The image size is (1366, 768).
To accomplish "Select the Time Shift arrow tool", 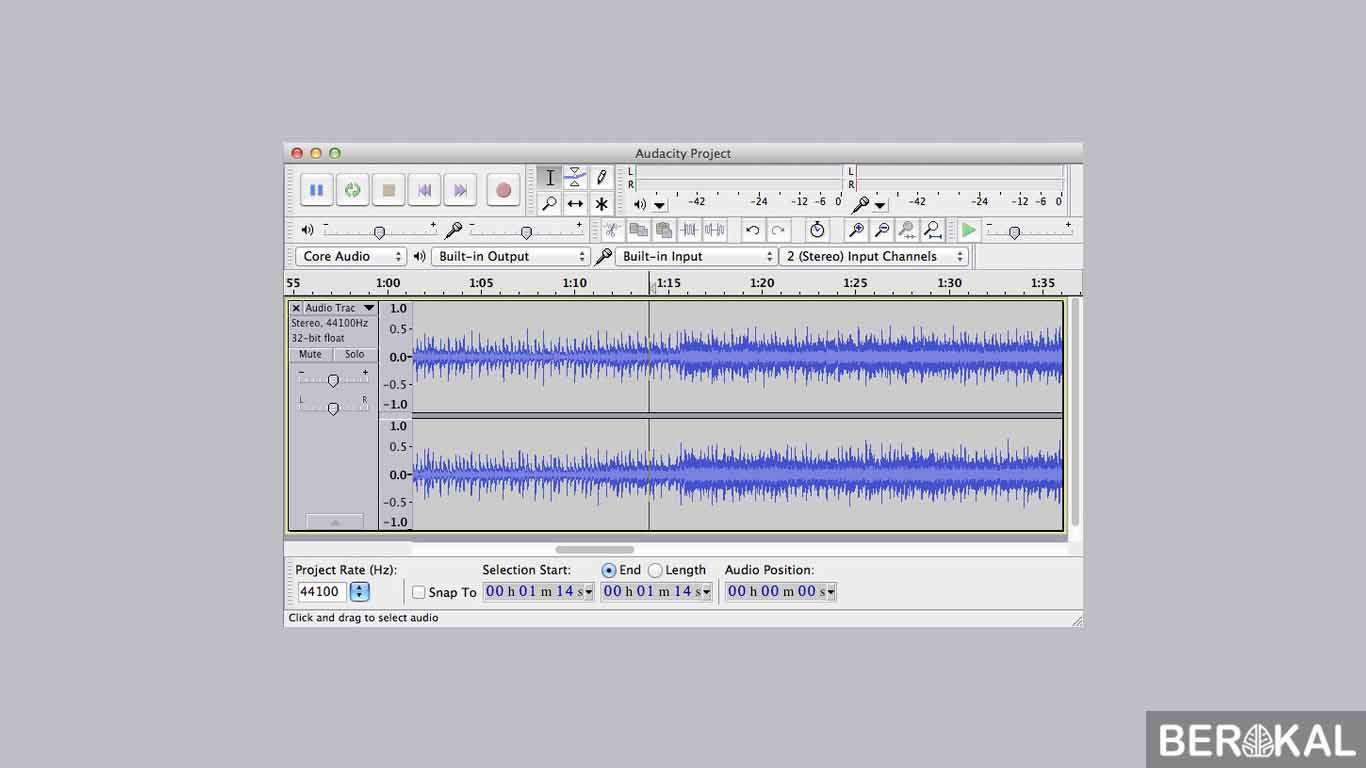I will pyautogui.click(x=575, y=204).
